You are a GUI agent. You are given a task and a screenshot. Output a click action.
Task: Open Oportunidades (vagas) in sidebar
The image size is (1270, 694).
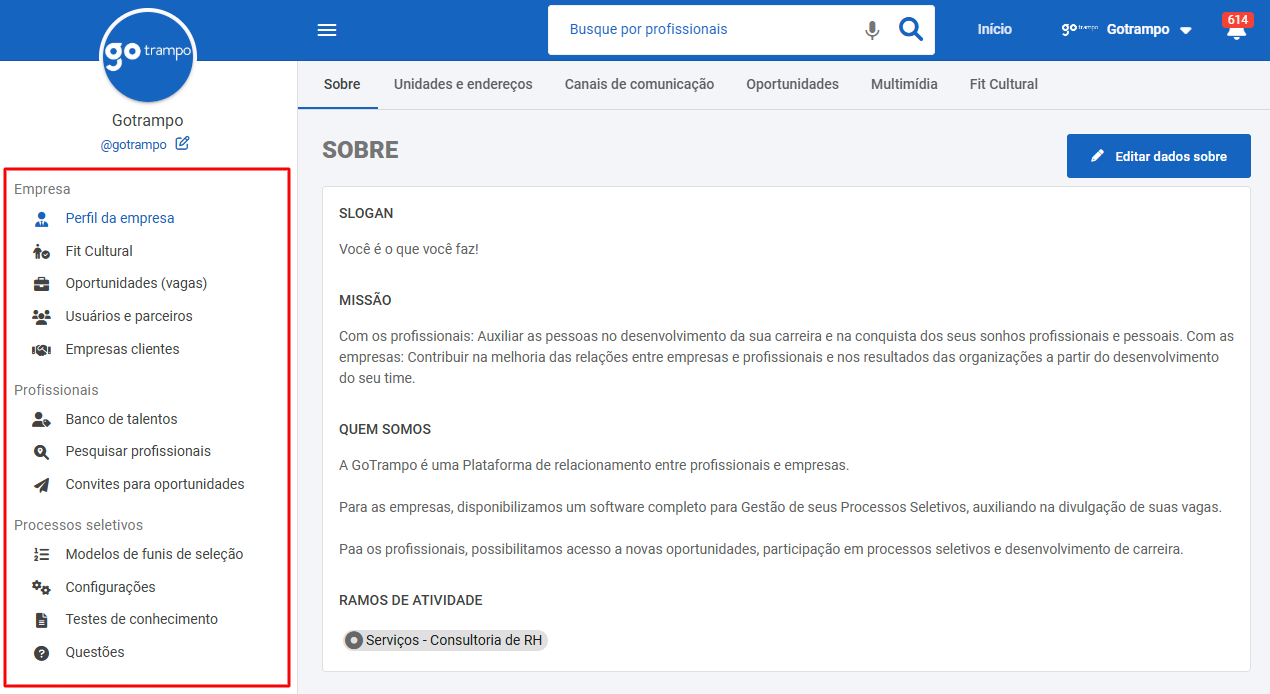[136, 283]
